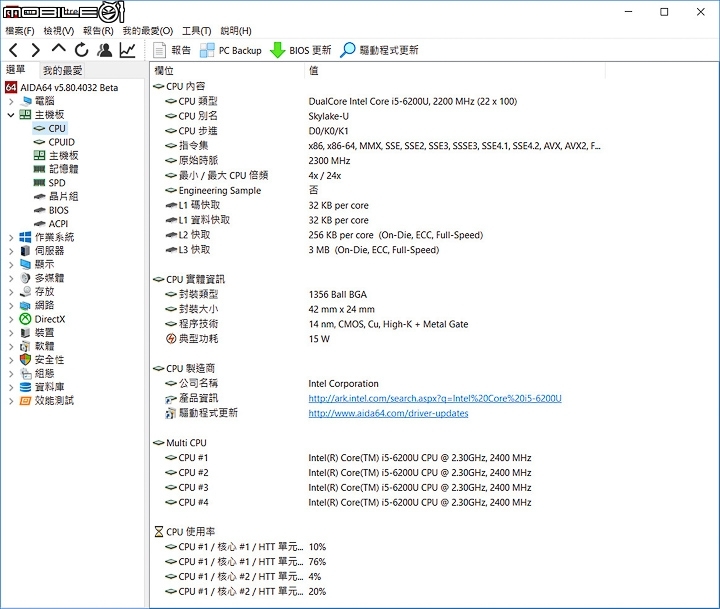Screen dimensions: 720x609
Task: Go up one level with up arrow
Action: (59, 49)
